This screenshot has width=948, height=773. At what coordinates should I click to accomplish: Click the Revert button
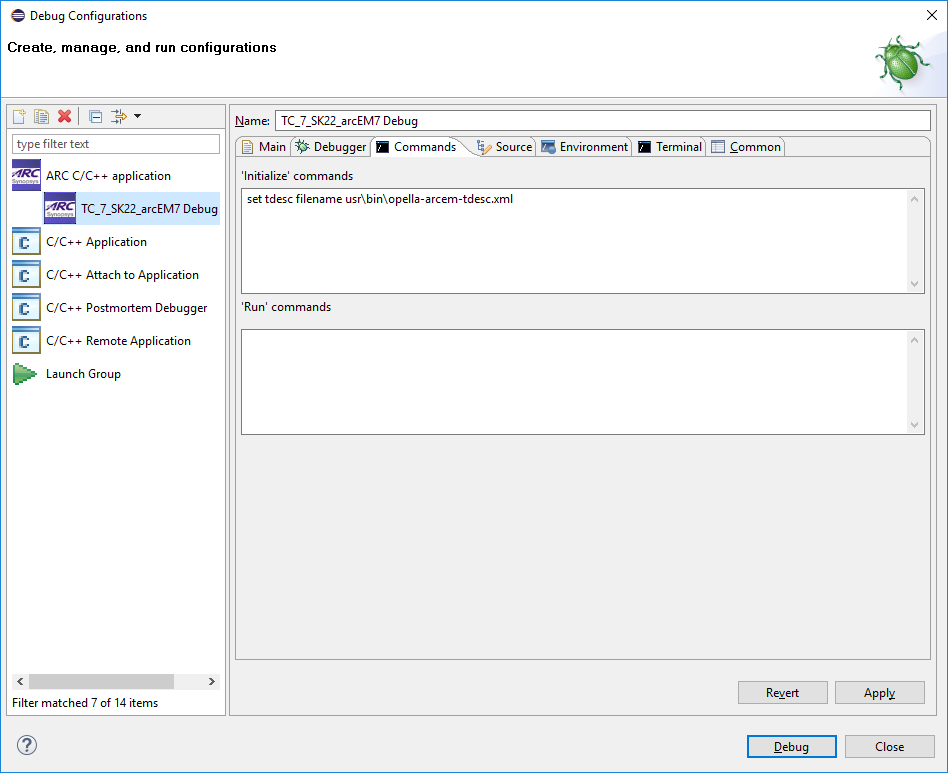tap(782, 693)
